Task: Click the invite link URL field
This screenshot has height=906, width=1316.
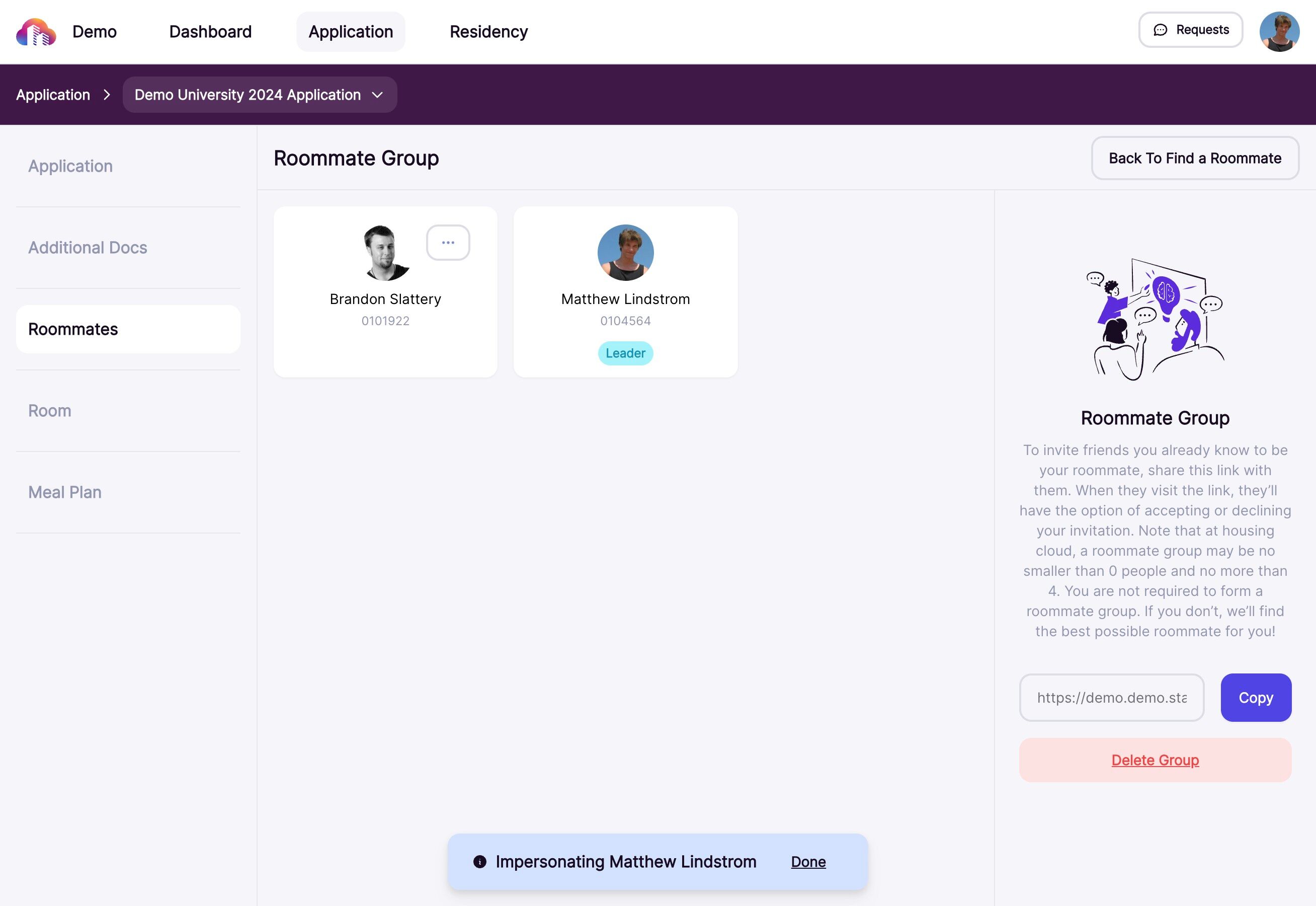Action: coord(1111,698)
